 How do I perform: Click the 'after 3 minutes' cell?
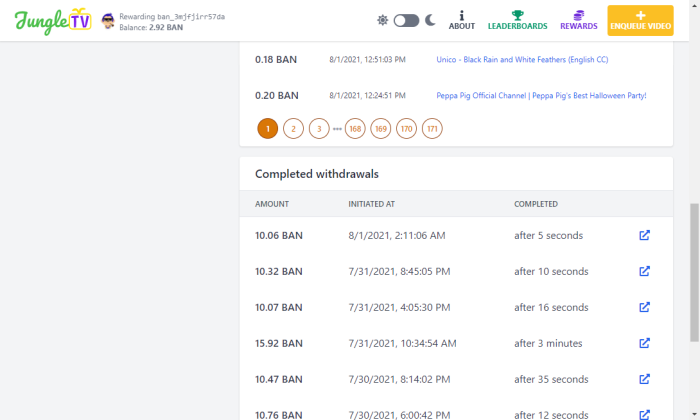548,343
